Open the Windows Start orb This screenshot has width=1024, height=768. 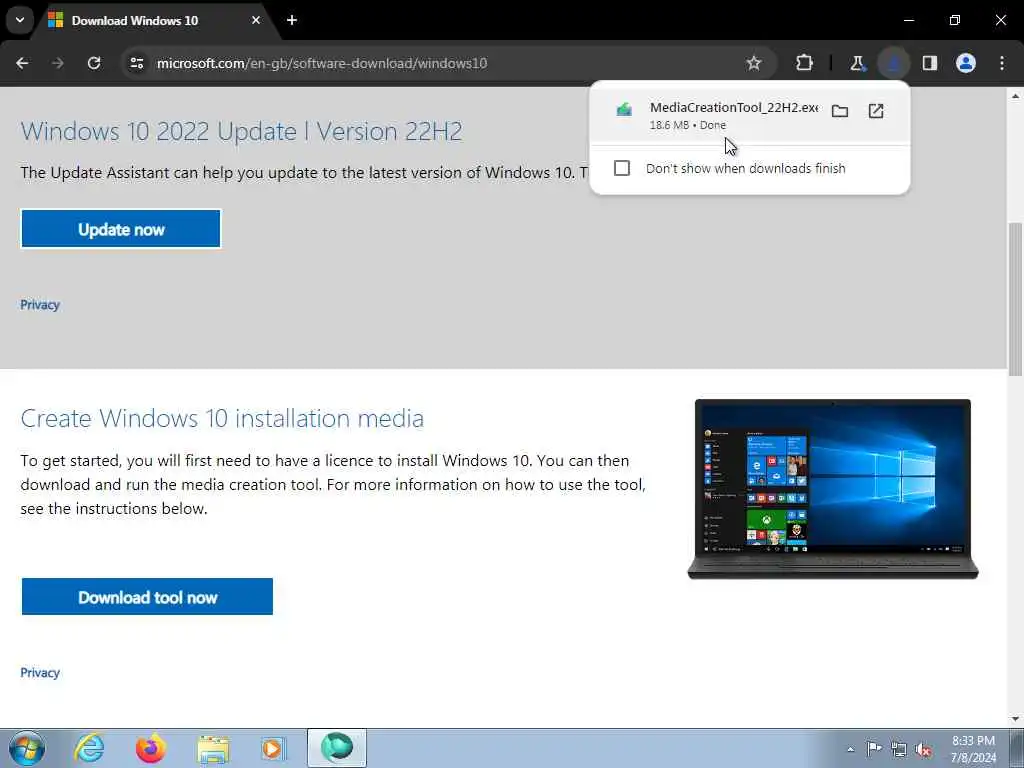click(x=27, y=748)
